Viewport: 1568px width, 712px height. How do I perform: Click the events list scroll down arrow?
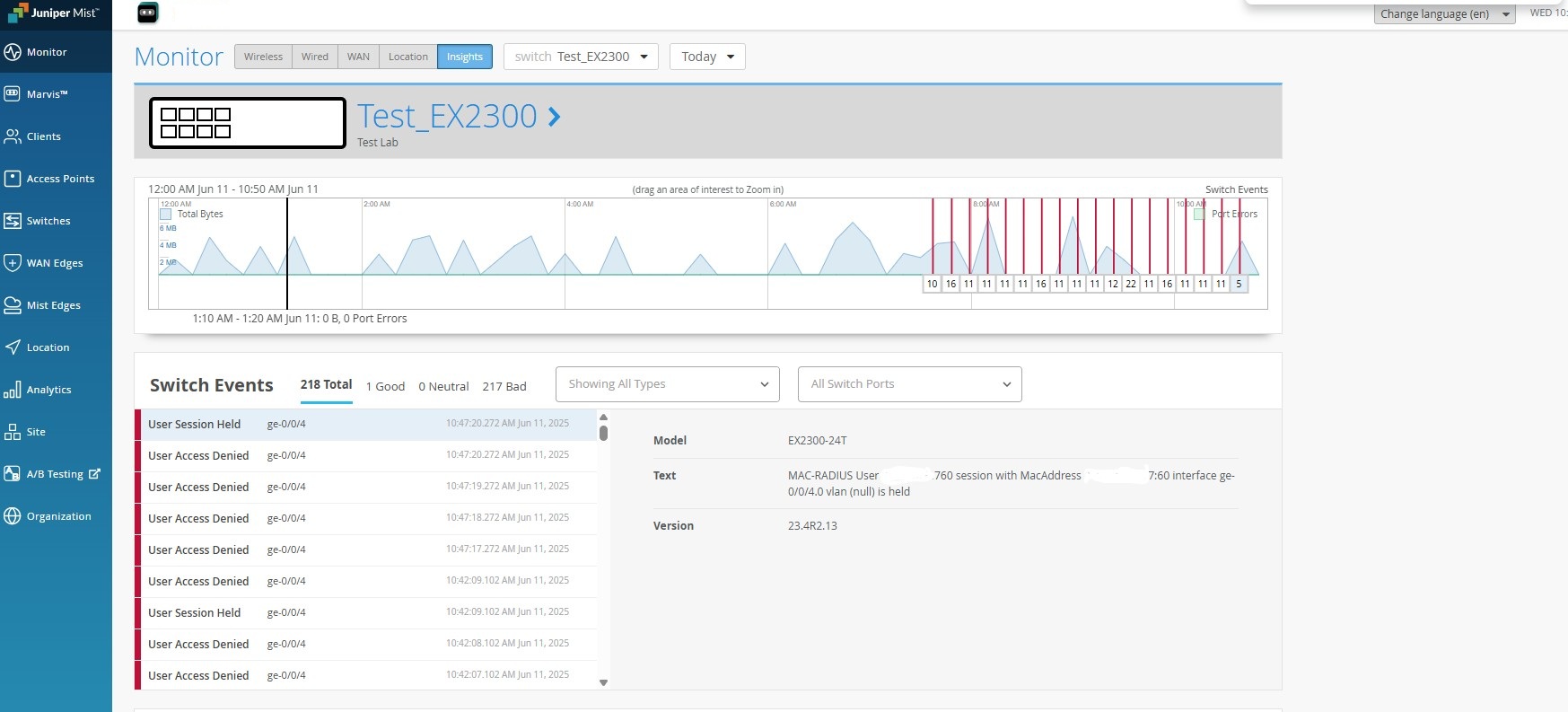click(x=603, y=682)
